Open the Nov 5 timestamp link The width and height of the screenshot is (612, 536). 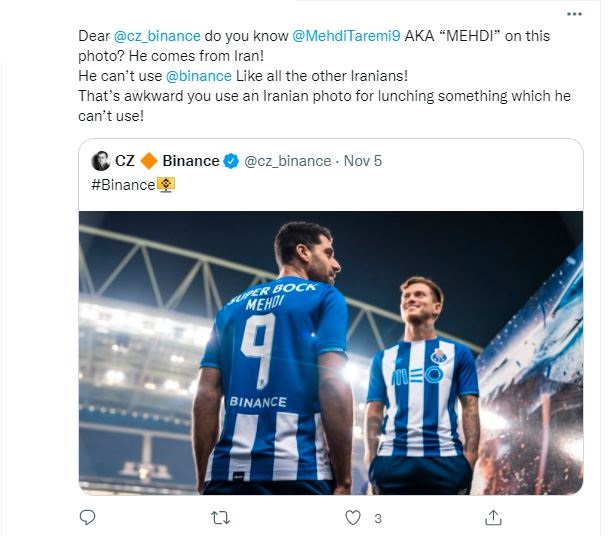click(x=362, y=161)
